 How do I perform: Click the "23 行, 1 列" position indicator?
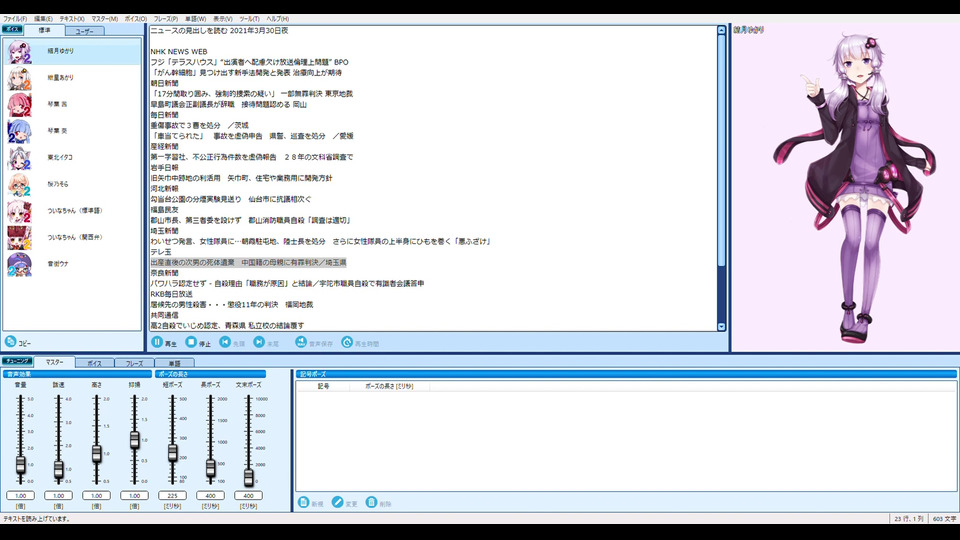[x=909, y=519]
